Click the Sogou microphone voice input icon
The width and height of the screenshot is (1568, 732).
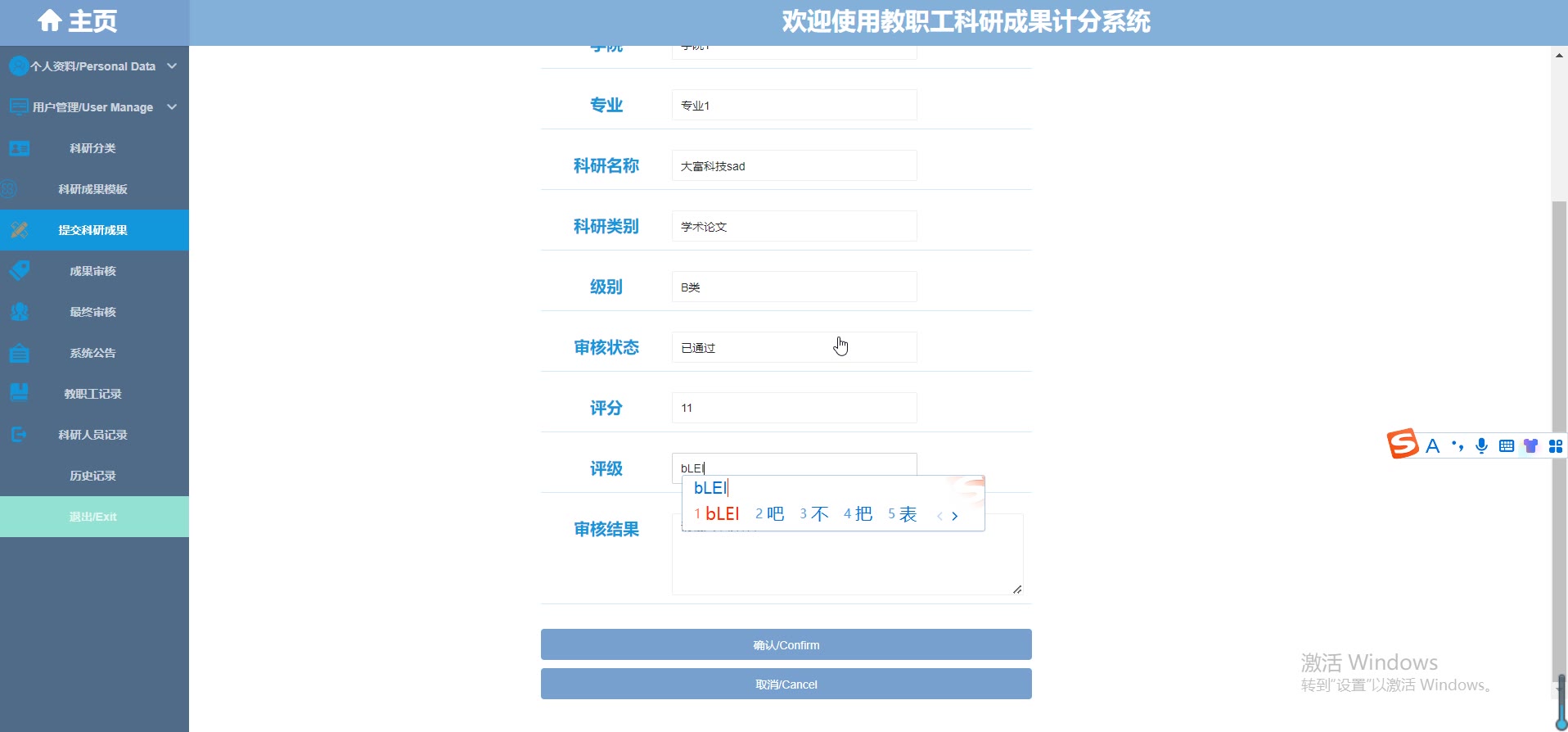pyautogui.click(x=1481, y=446)
